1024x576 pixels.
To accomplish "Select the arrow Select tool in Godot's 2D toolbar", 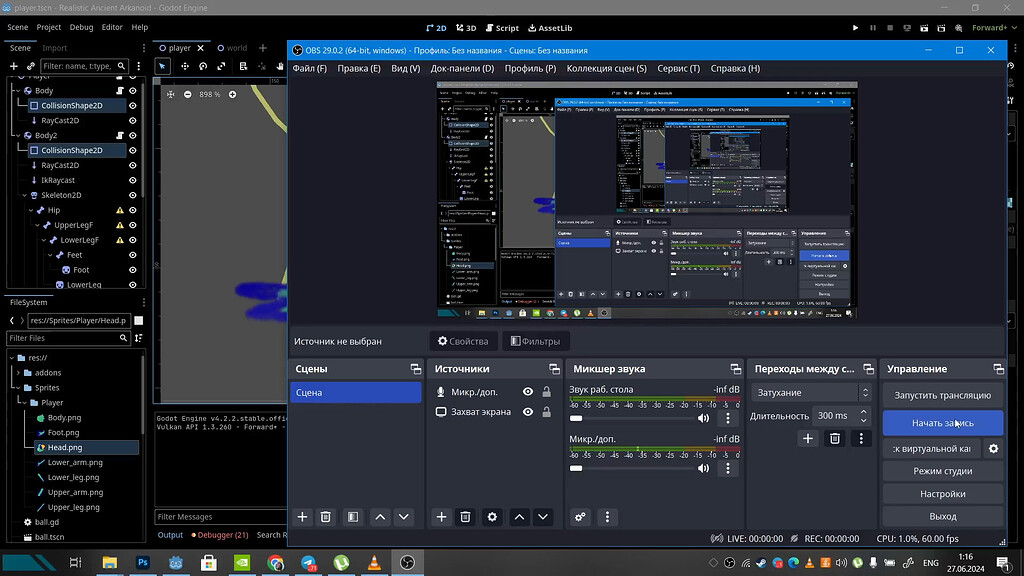I will [161, 68].
